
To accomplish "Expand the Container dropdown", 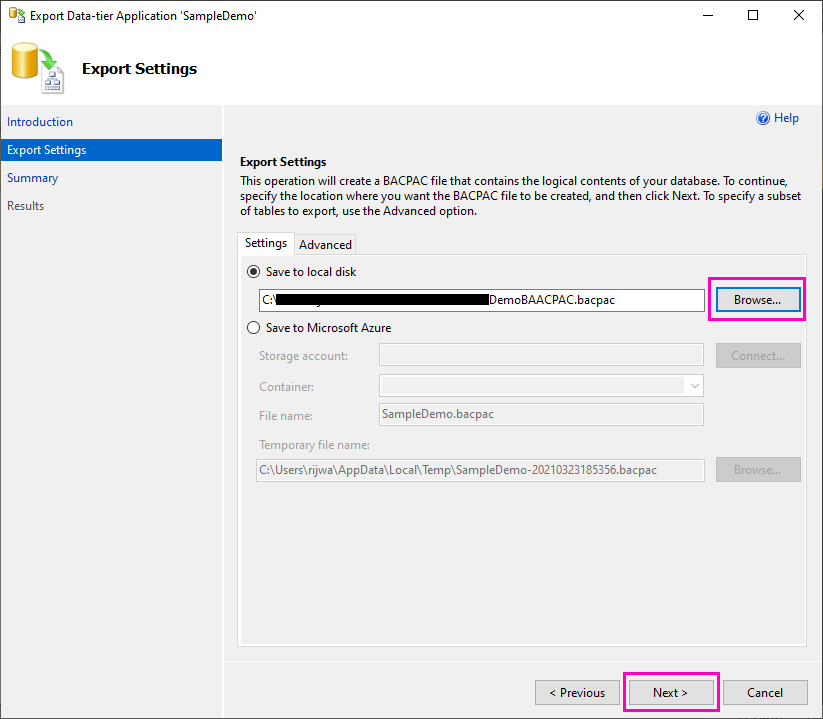I will tap(695, 385).
